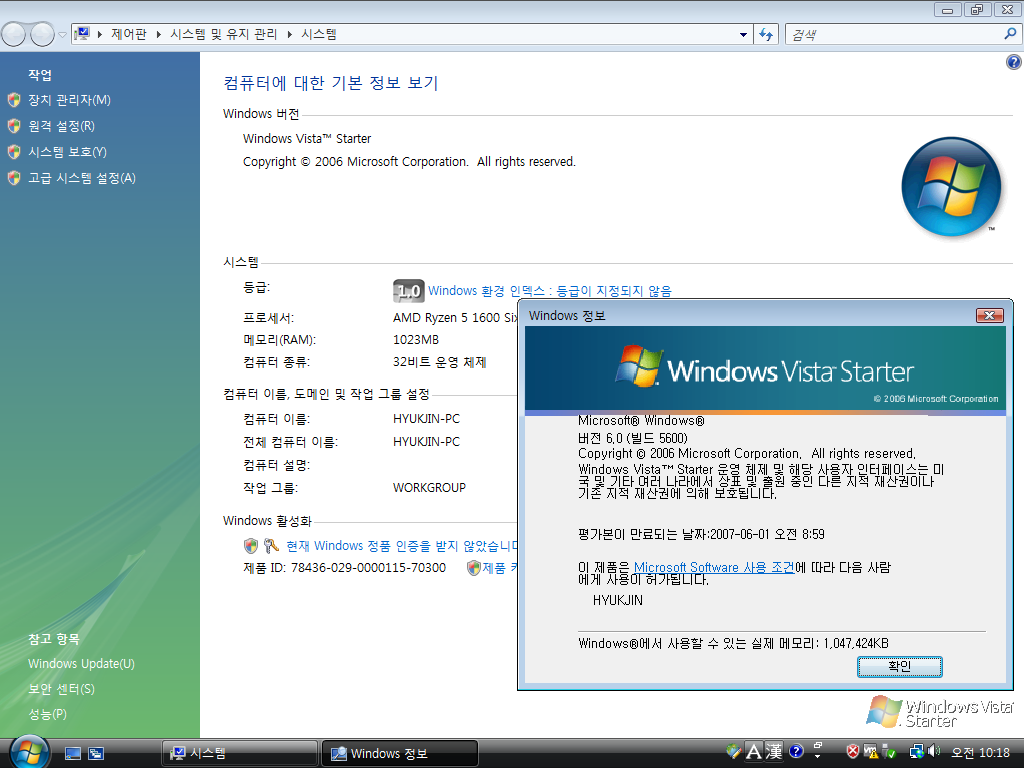Click the Windows 환경 인덱스 rating link
The height and width of the screenshot is (768, 1024).
pos(549,291)
